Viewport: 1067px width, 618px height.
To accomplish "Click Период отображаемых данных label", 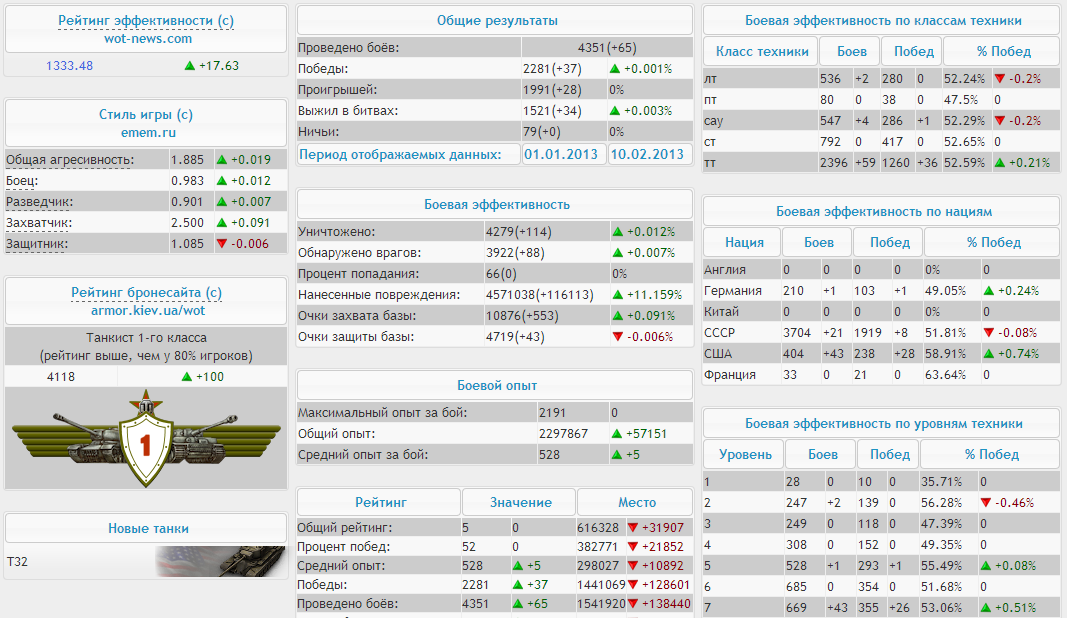I will point(409,155).
